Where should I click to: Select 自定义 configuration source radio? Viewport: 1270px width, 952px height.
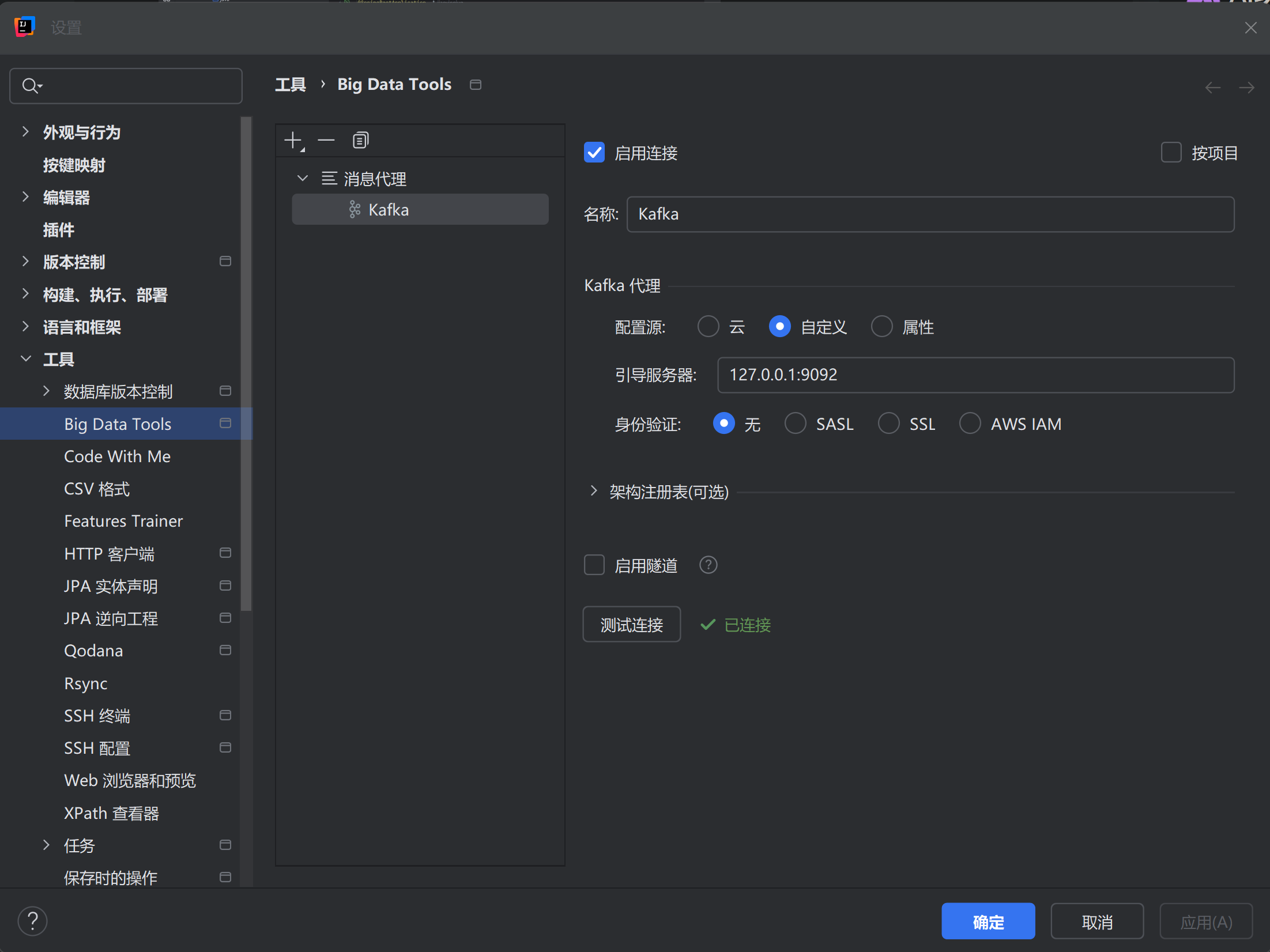779,327
